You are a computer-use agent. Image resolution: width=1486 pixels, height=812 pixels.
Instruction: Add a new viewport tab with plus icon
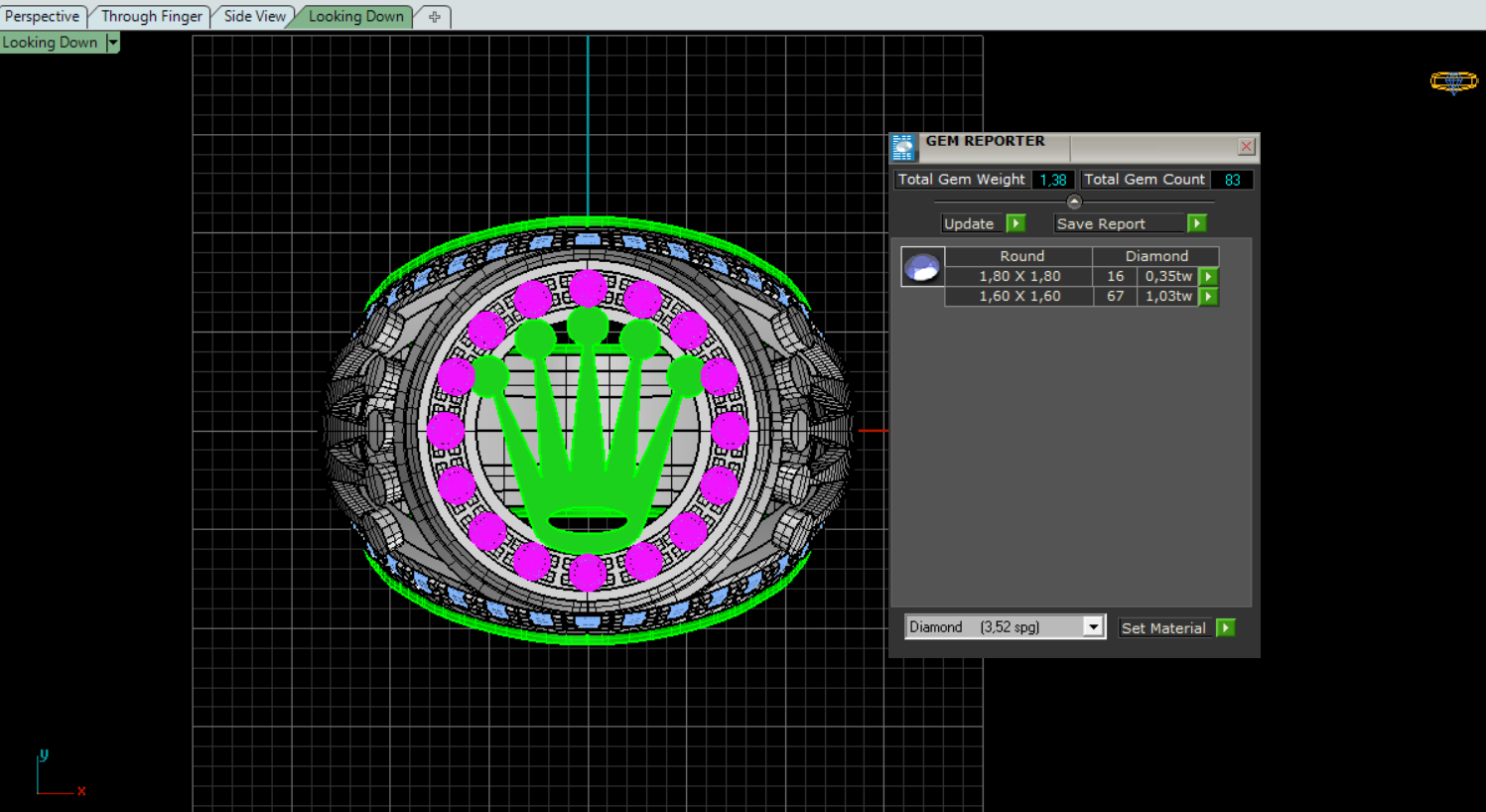point(434,17)
